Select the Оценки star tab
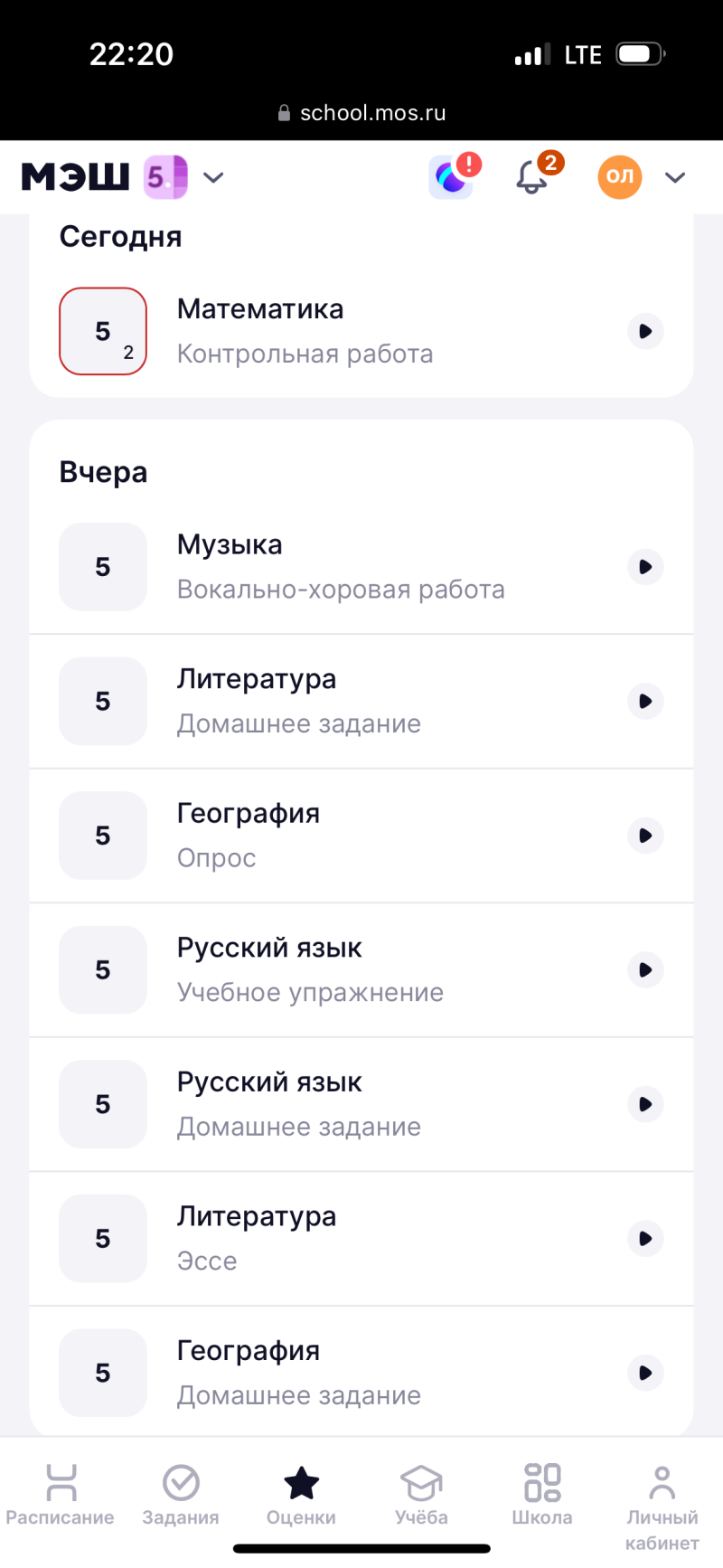This screenshot has height=1568, width=723. 301,1497
